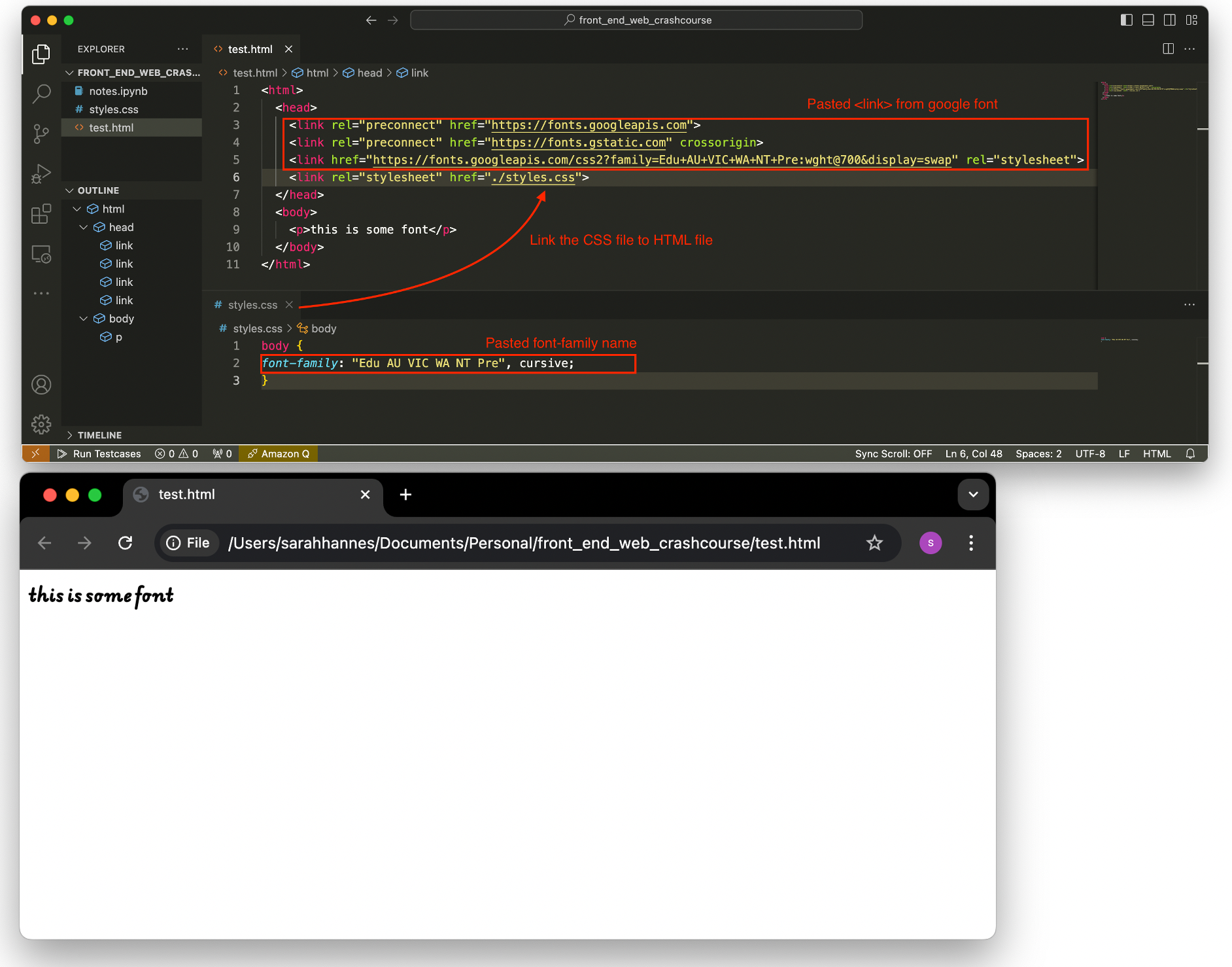1232x967 pixels.
Task: Open a new tab in Chrome
Action: [405, 495]
